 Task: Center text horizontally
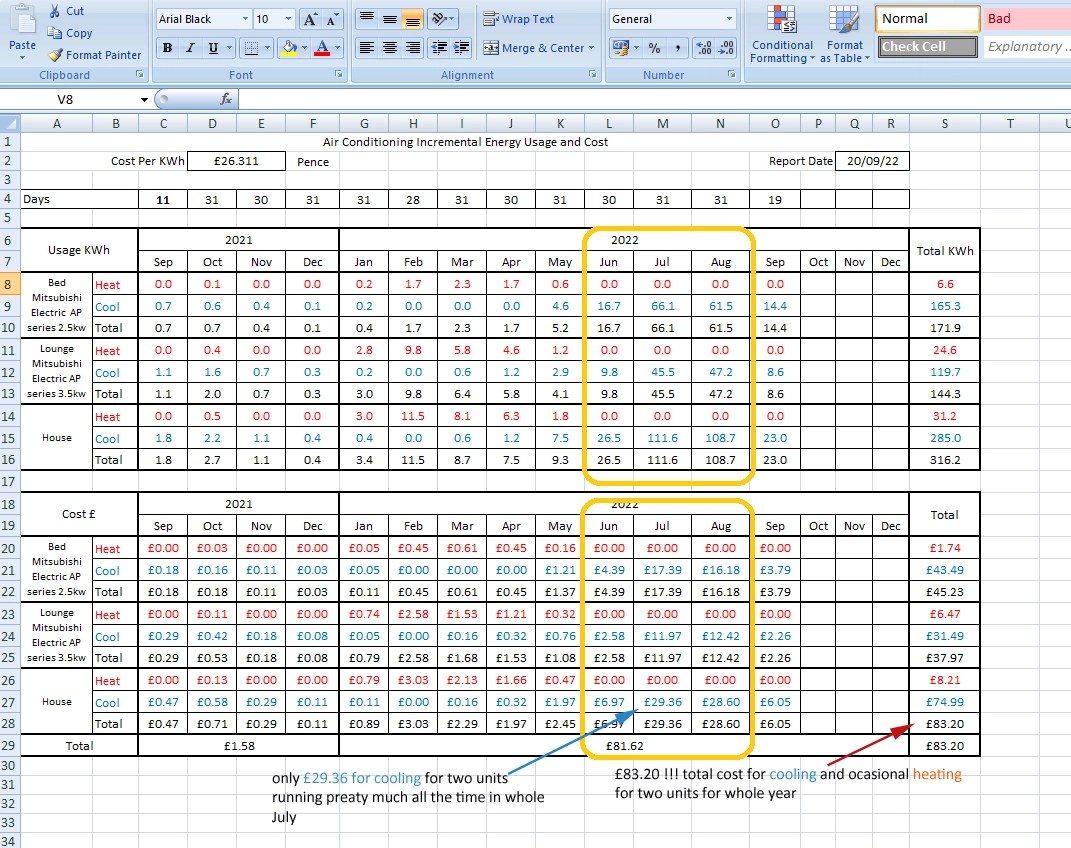point(389,48)
